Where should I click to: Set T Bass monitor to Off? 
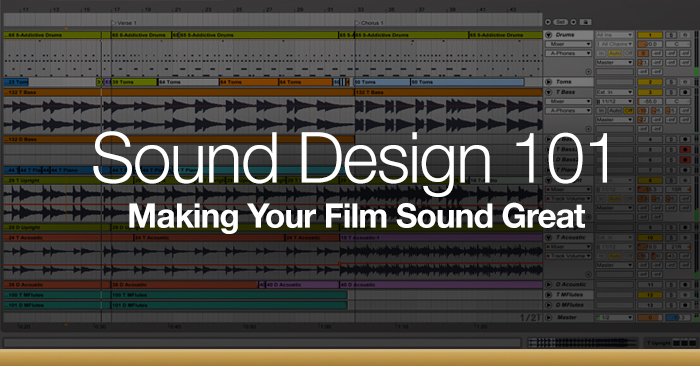click(628, 110)
